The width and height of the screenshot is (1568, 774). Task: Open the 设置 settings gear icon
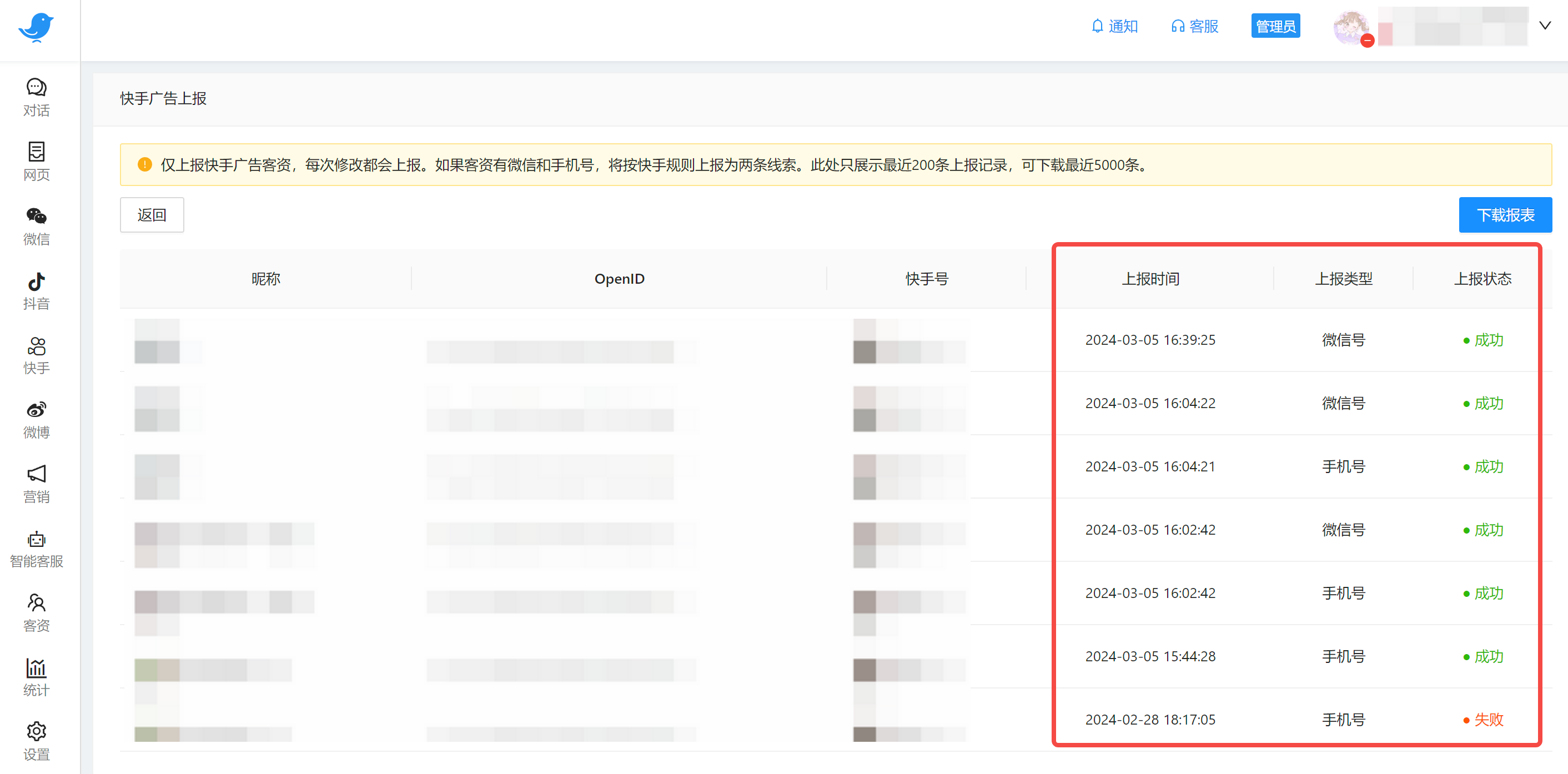[37, 741]
